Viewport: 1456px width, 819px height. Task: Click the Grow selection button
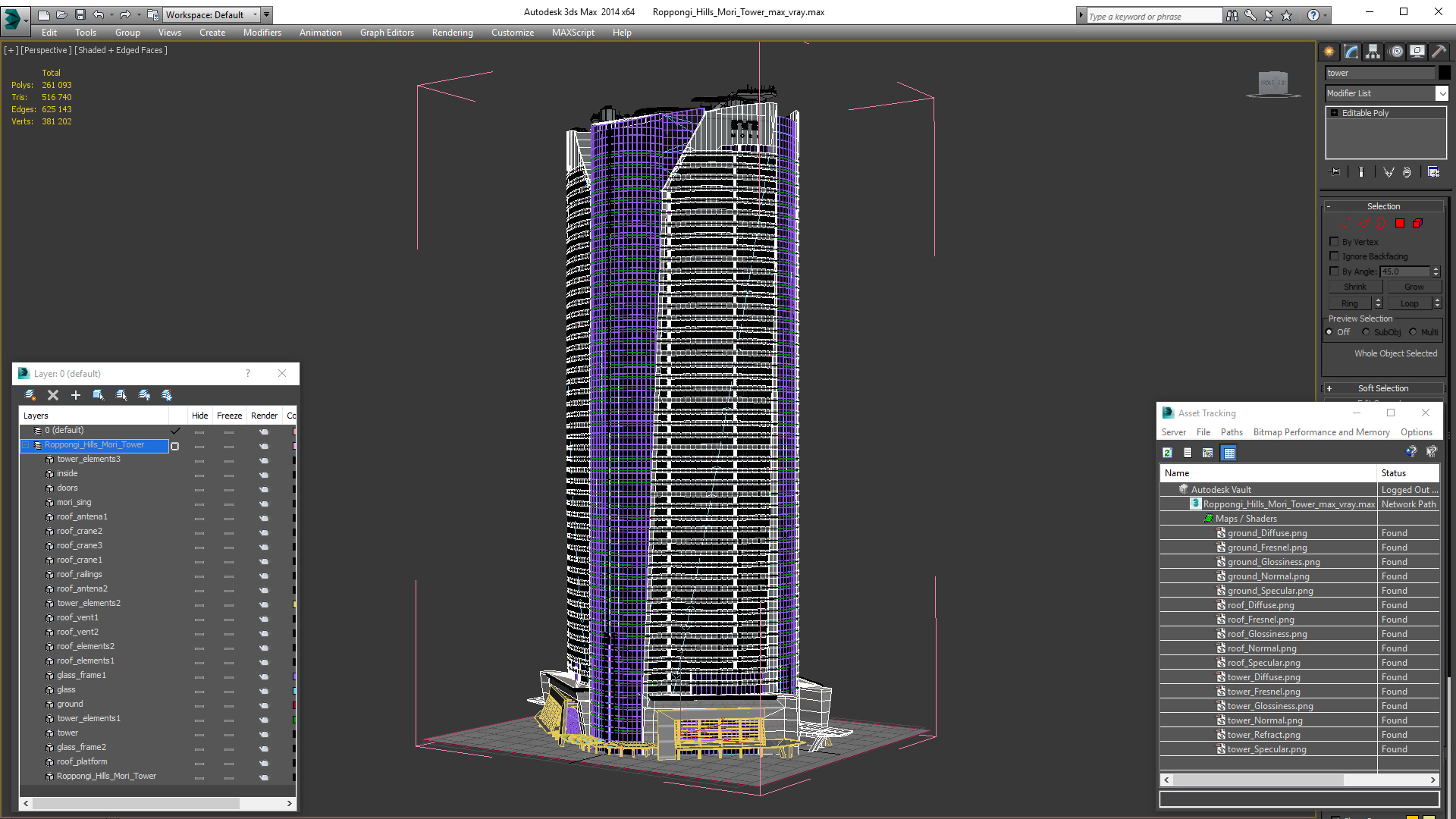tap(1414, 287)
